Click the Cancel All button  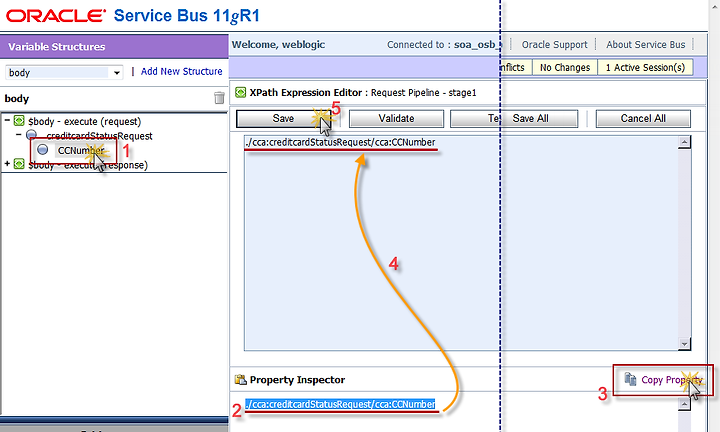[x=643, y=118]
